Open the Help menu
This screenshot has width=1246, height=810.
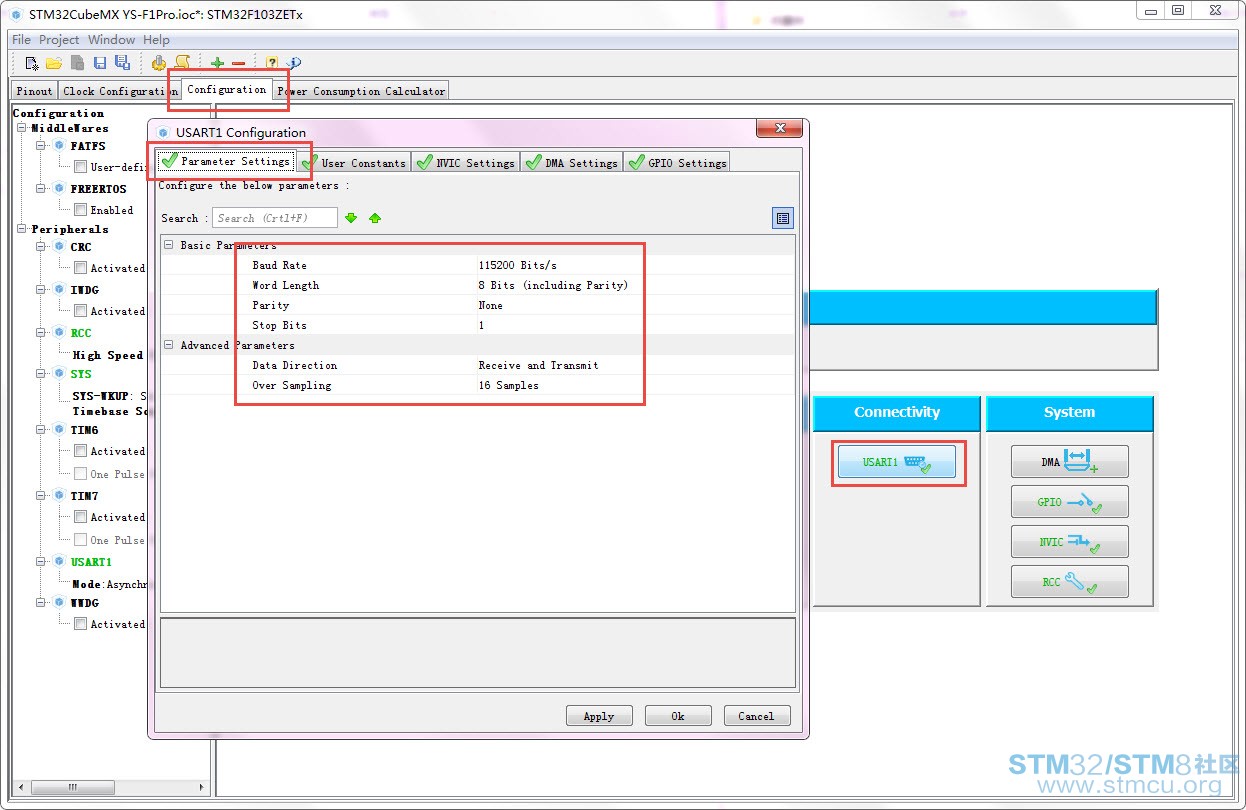coord(156,40)
